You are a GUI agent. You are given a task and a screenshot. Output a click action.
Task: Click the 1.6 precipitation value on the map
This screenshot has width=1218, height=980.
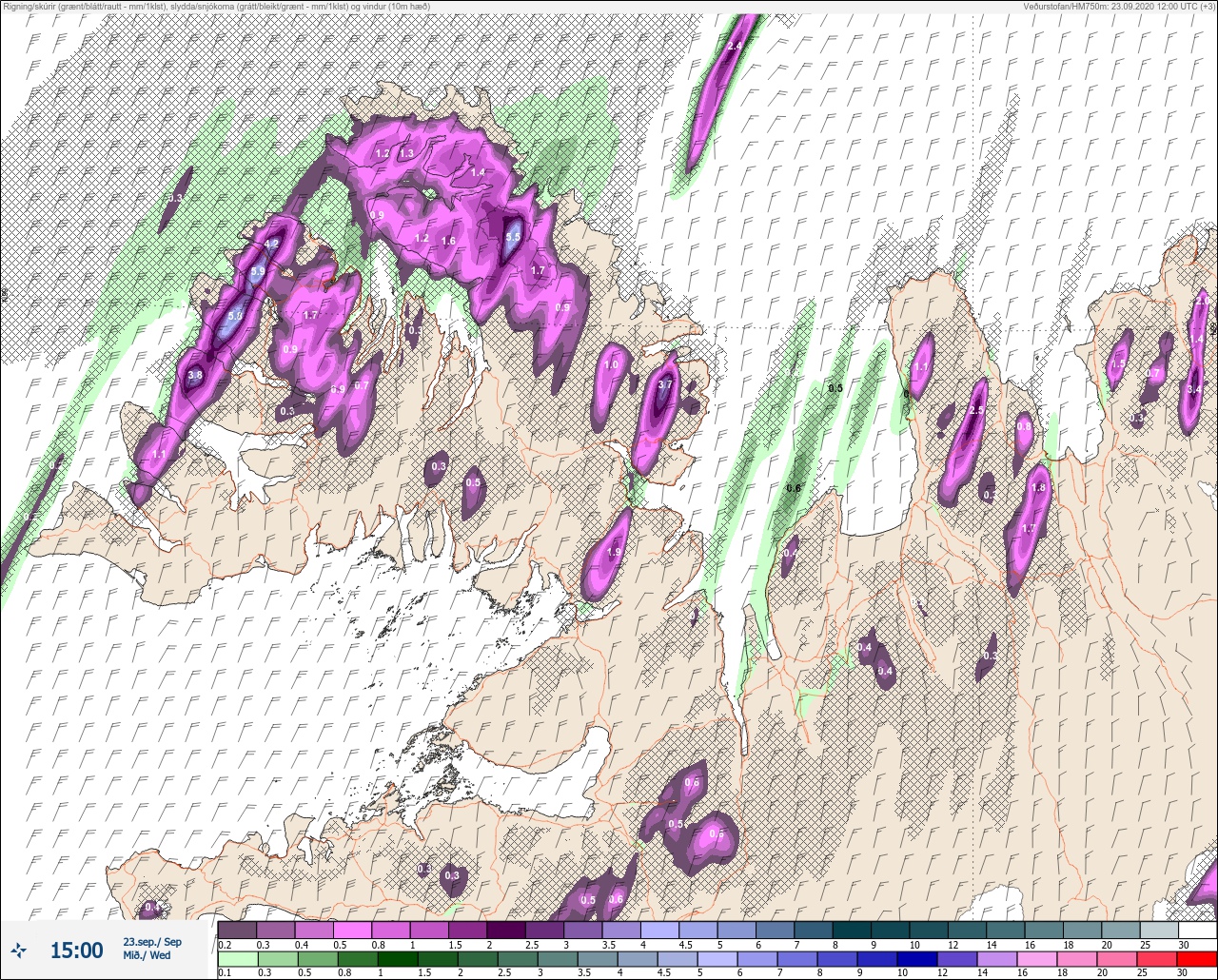pyautogui.click(x=448, y=242)
